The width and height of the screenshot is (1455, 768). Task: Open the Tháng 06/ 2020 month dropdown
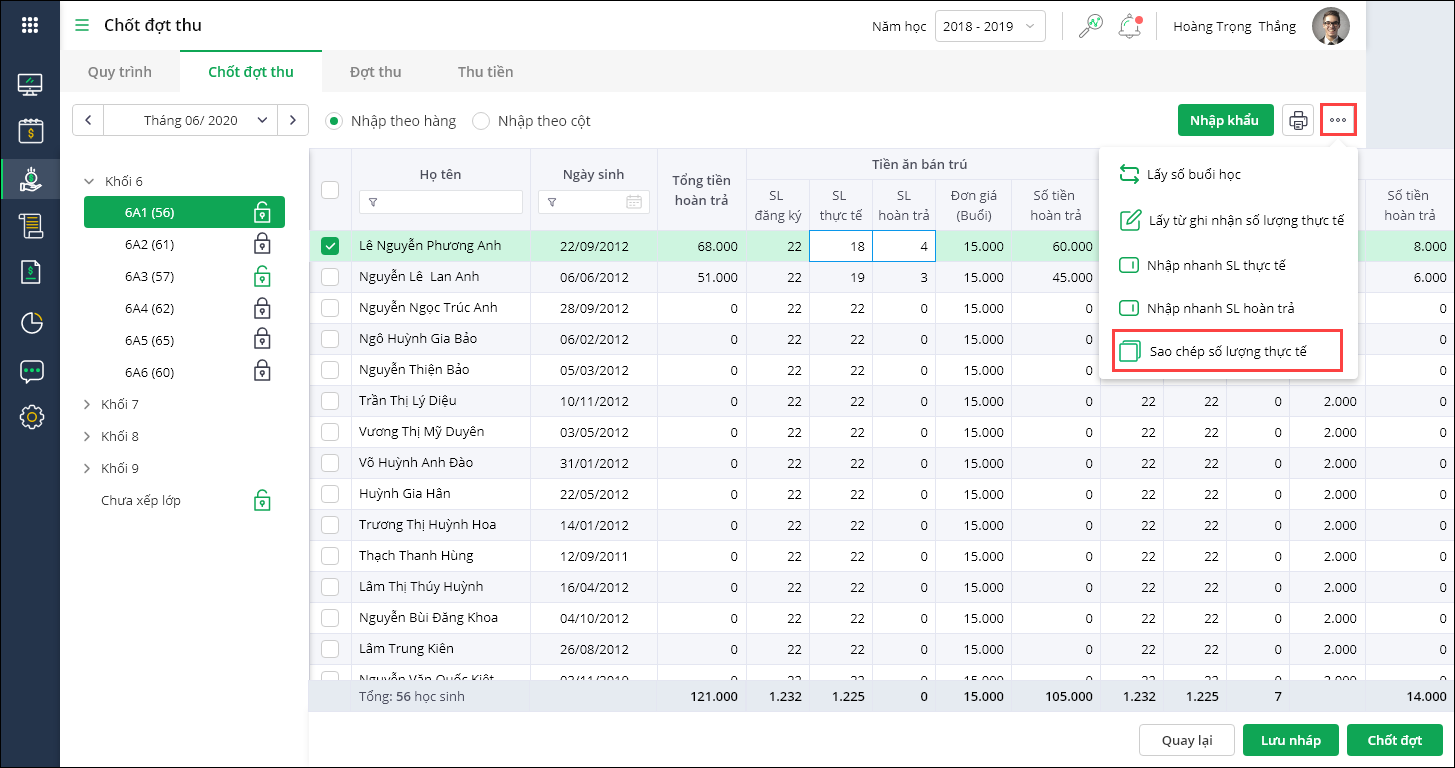[x=190, y=120]
